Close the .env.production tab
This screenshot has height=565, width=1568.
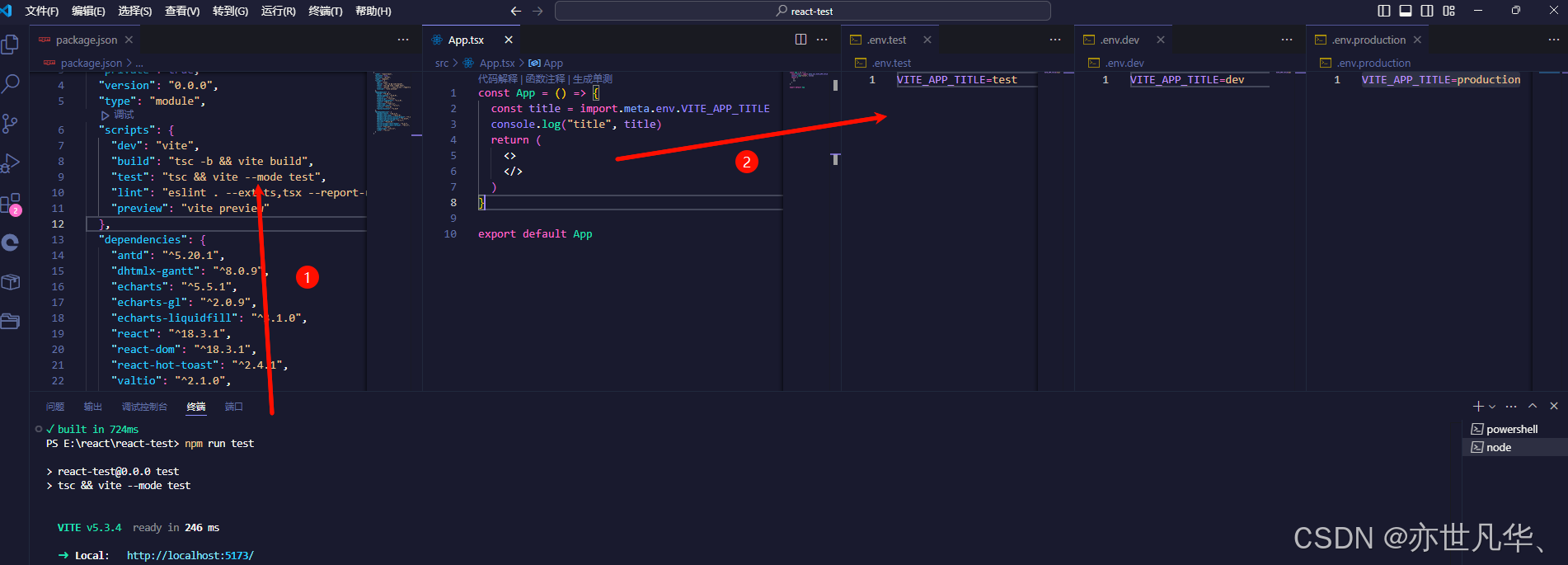pos(1417,40)
